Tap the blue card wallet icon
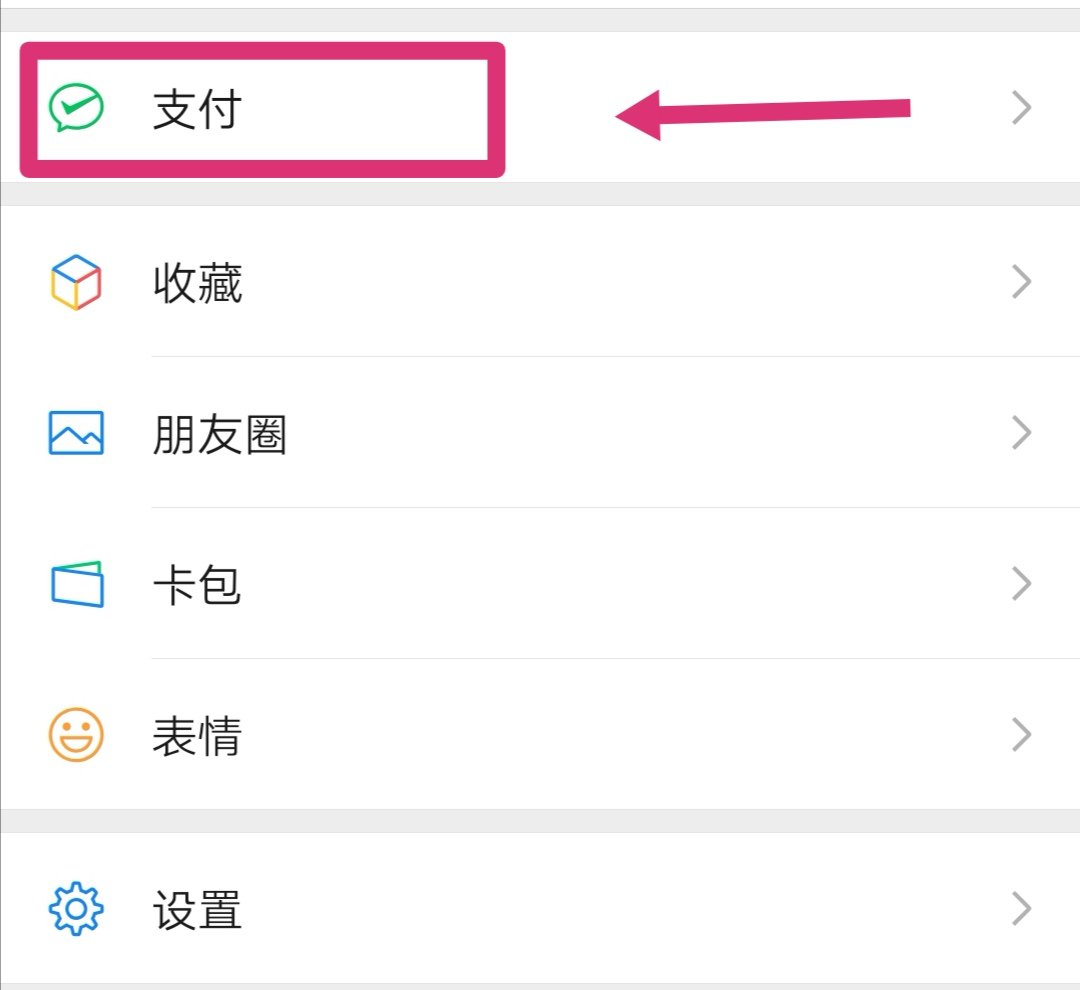 [76, 584]
